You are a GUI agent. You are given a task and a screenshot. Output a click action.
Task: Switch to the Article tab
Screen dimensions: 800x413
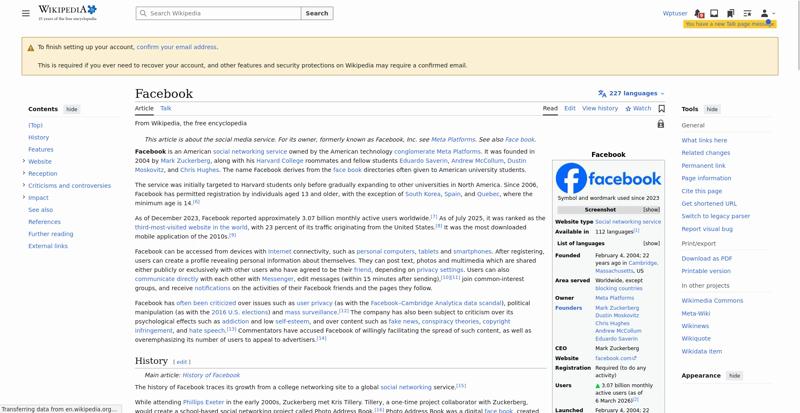click(144, 108)
